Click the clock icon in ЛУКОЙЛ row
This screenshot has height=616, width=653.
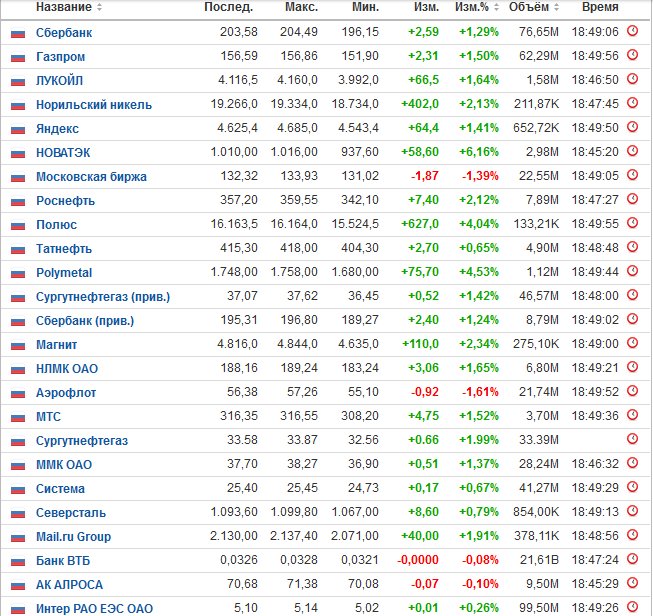(632, 79)
